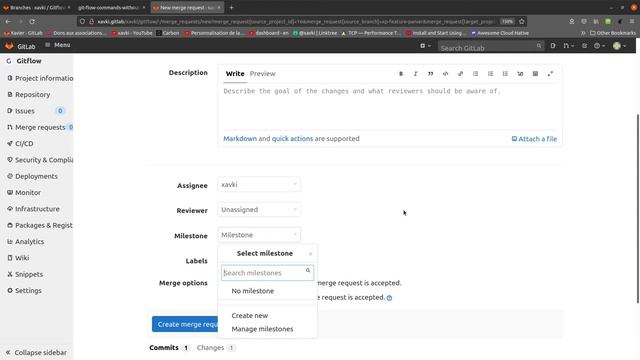Open CI/CD in sidebar

click(20, 144)
